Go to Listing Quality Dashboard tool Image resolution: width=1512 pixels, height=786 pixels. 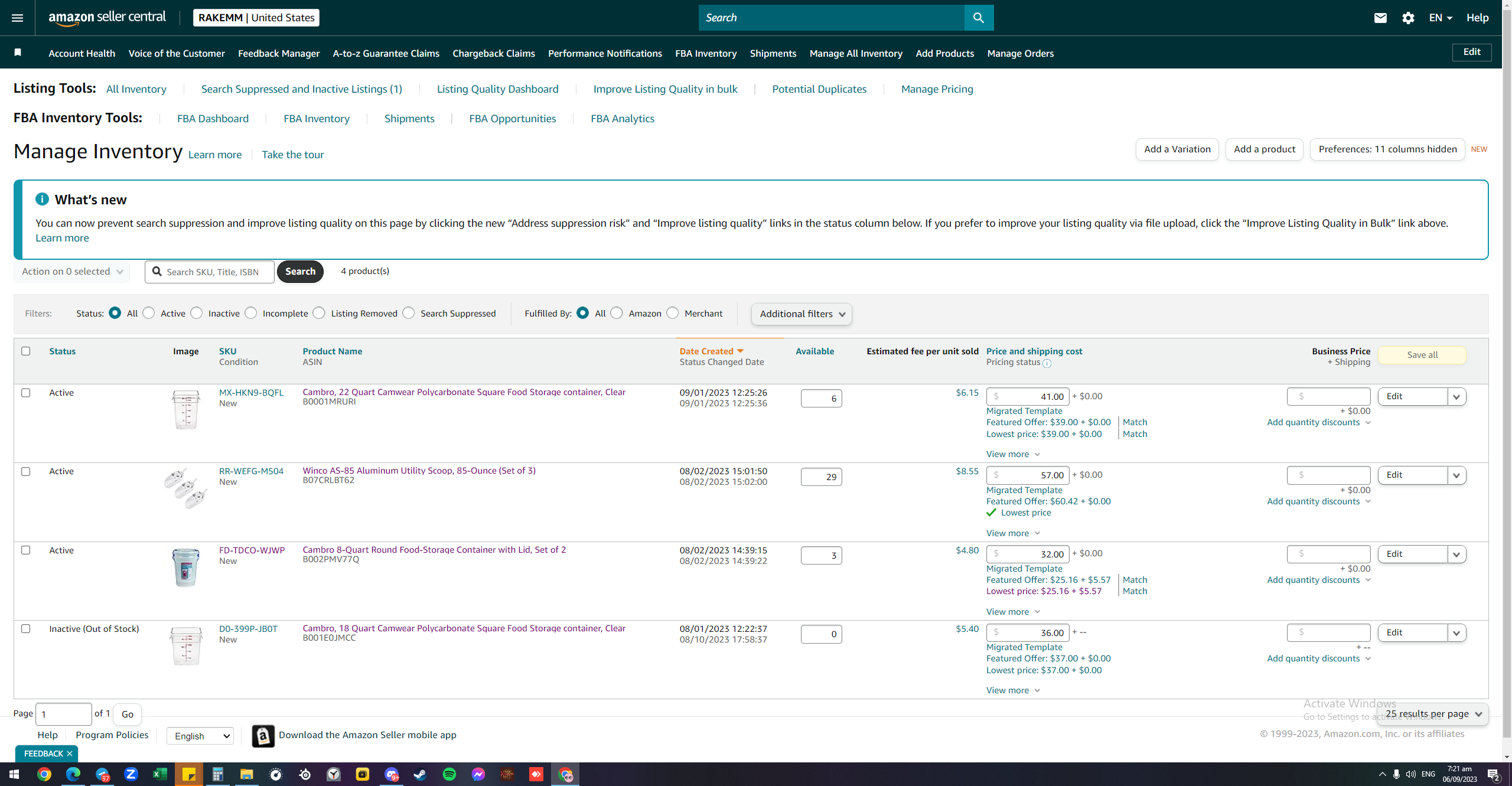pos(497,89)
